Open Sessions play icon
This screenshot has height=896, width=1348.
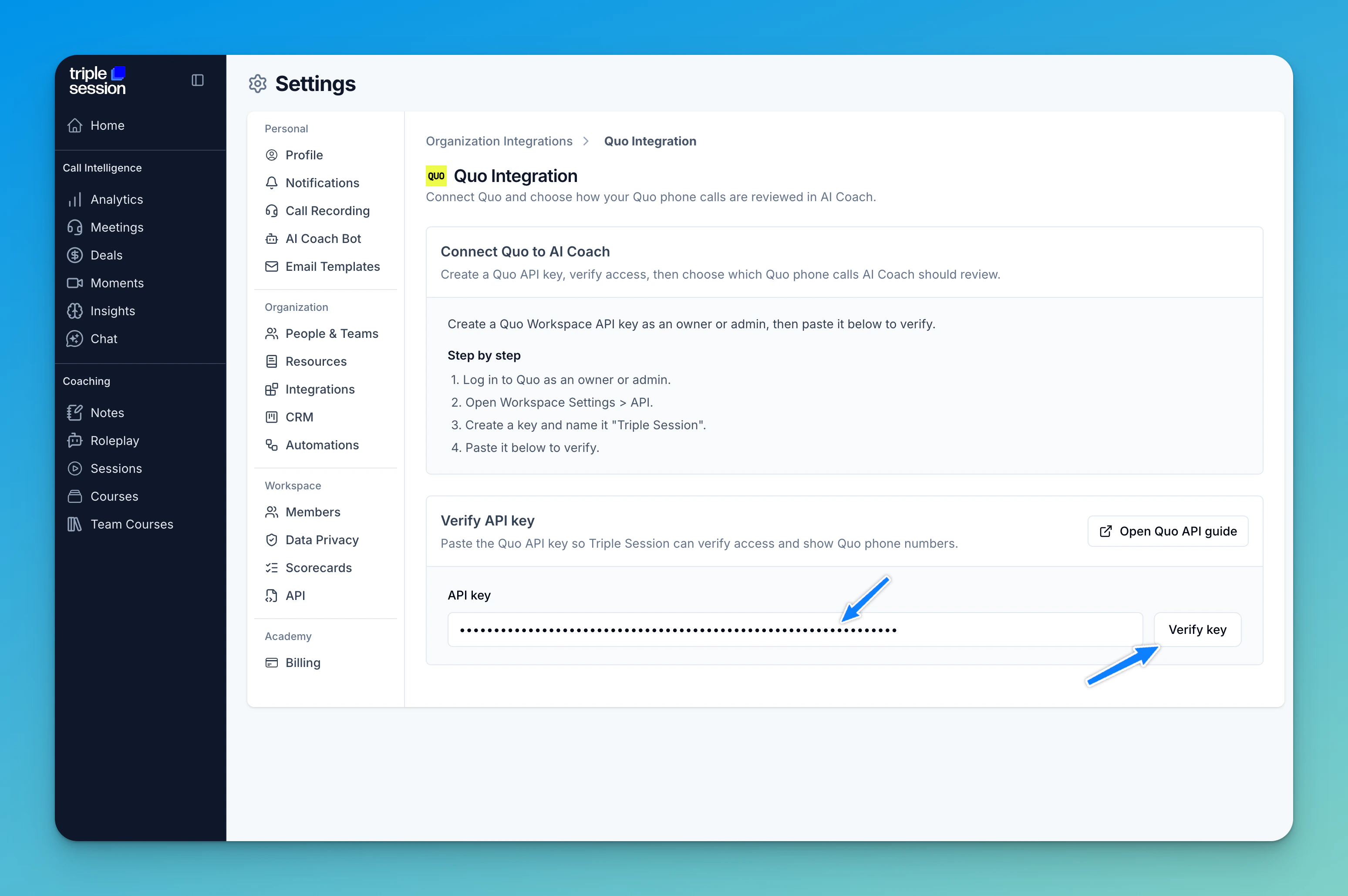tap(75, 468)
